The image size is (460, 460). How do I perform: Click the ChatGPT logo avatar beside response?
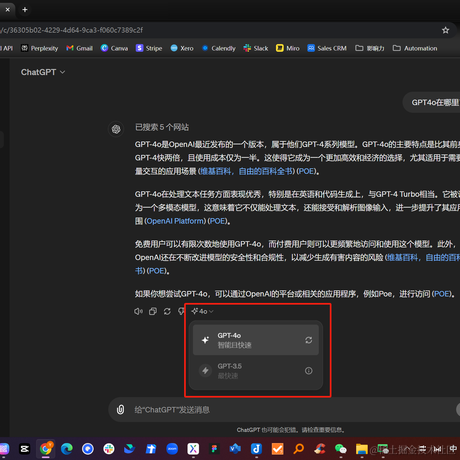[x=116, y=129]
